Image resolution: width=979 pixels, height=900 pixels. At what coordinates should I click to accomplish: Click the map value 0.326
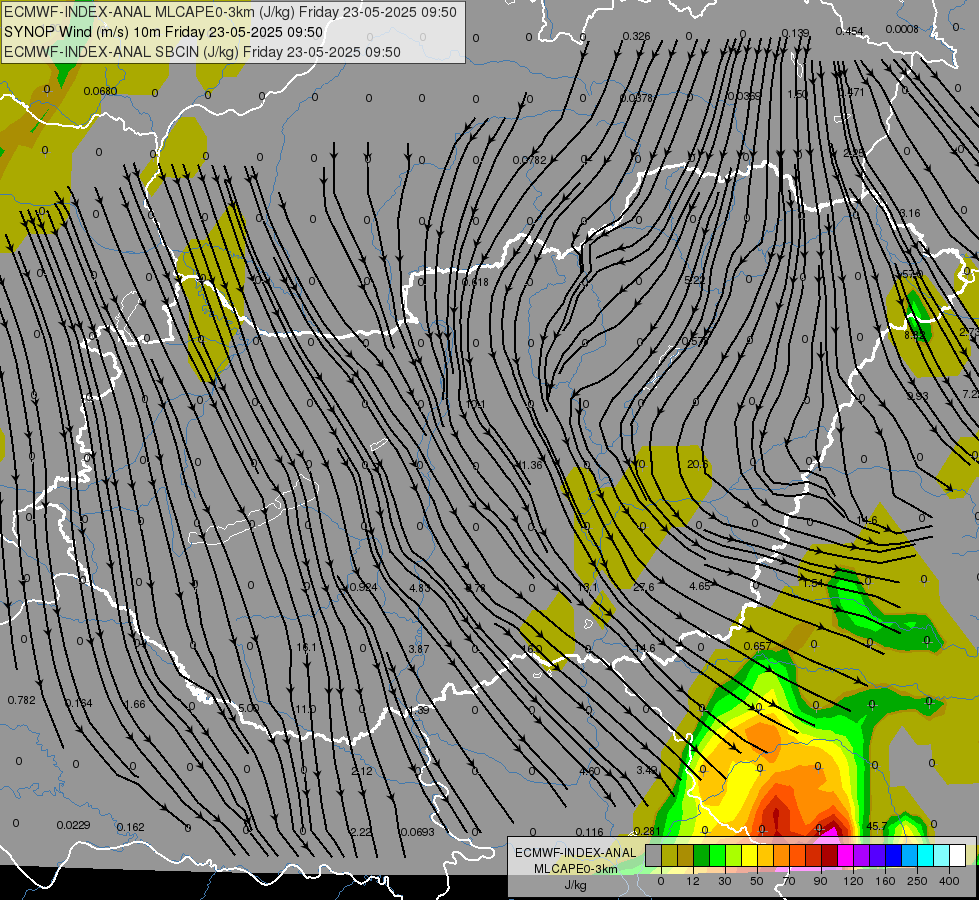(x=636, y=36)
